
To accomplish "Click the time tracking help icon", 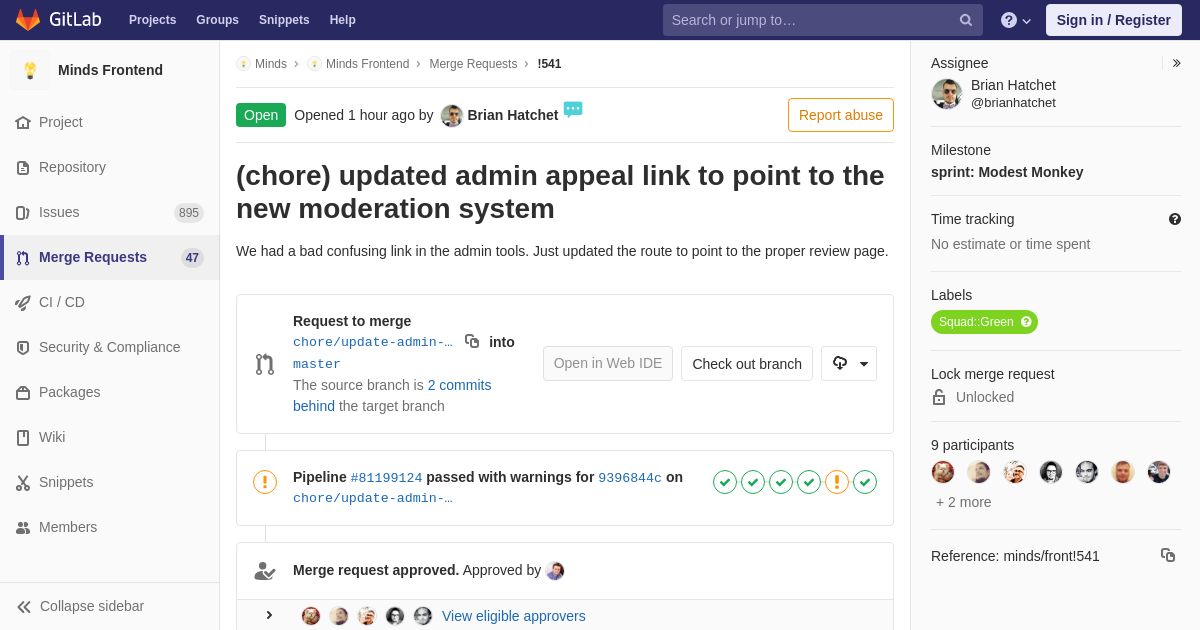I will pos(1175,219).
